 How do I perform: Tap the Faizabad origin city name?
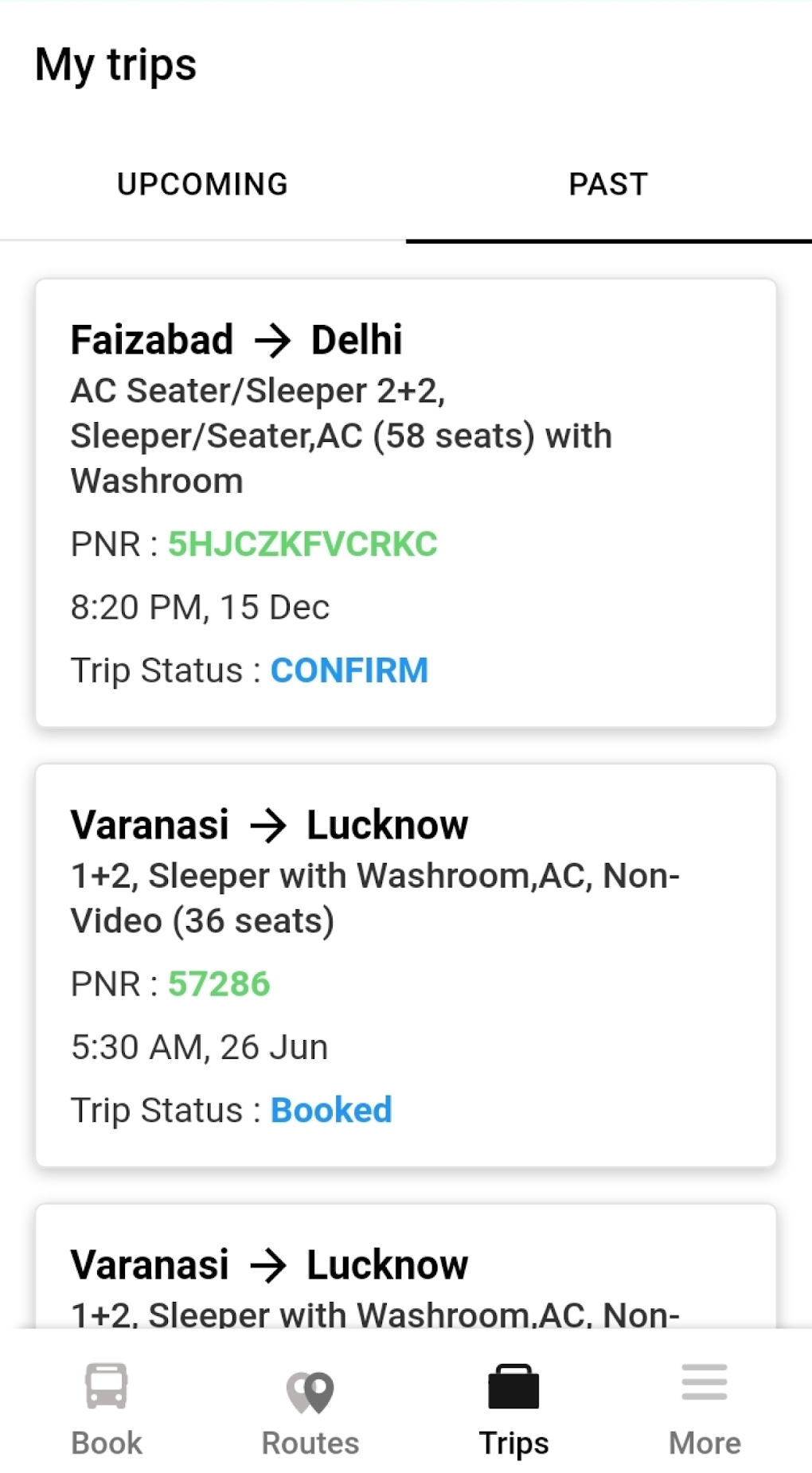[x=152, y=340]
